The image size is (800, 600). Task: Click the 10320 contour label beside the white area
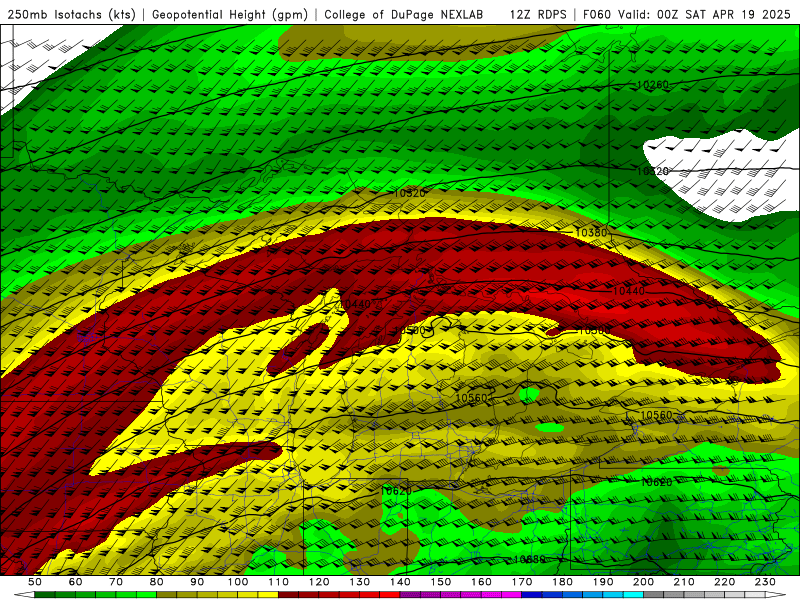tap(653, 171)
